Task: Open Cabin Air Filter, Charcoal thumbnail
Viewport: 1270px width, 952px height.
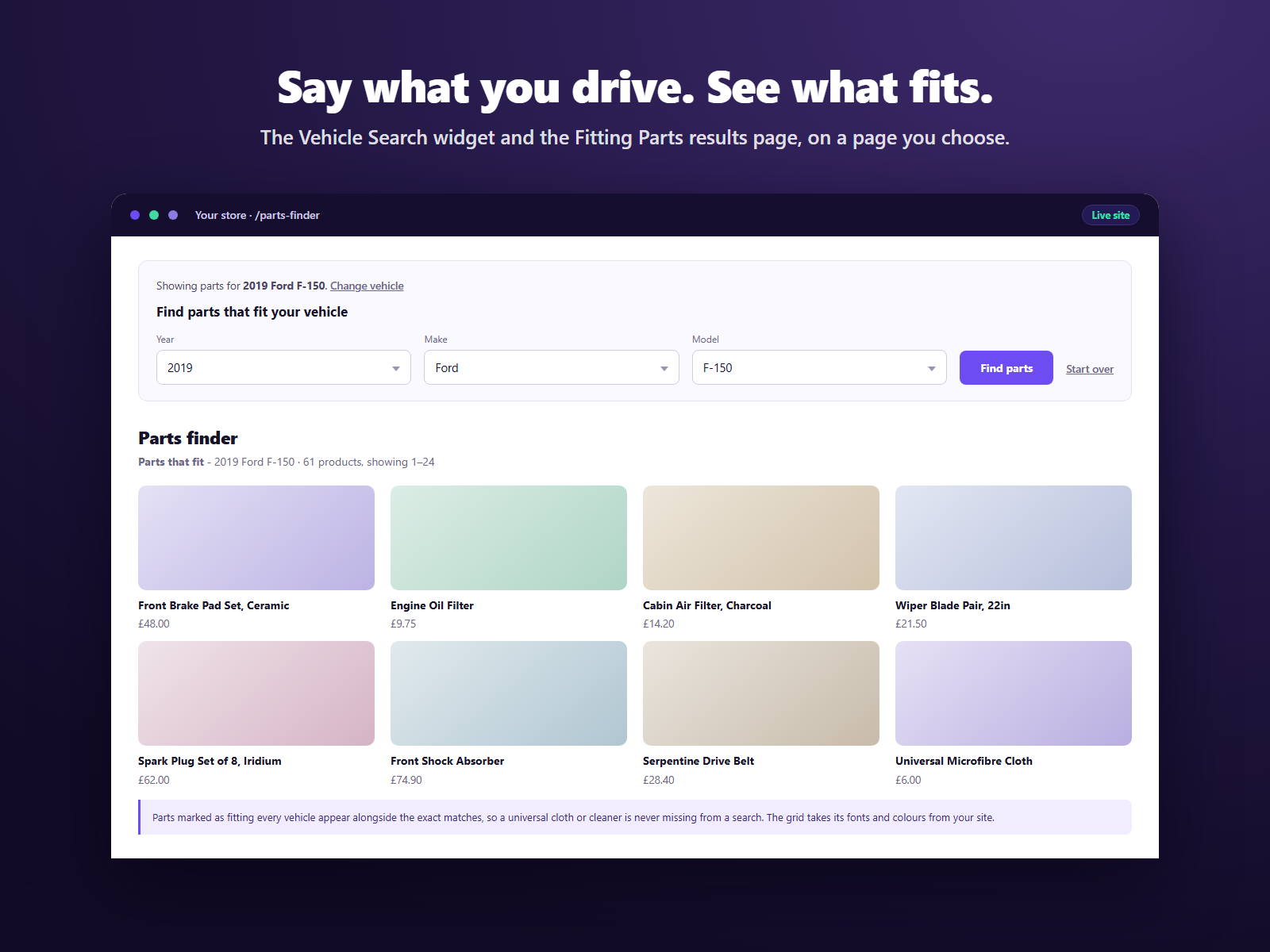Action: click(761, 538)
